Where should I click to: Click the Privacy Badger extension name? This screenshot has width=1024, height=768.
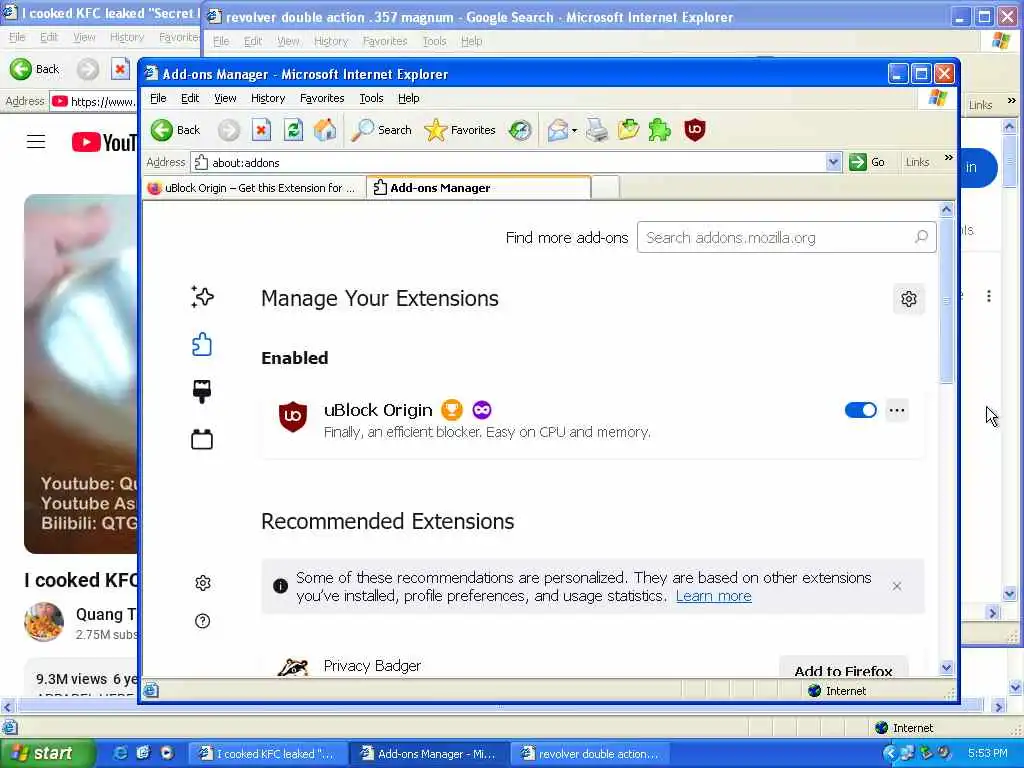372,666
